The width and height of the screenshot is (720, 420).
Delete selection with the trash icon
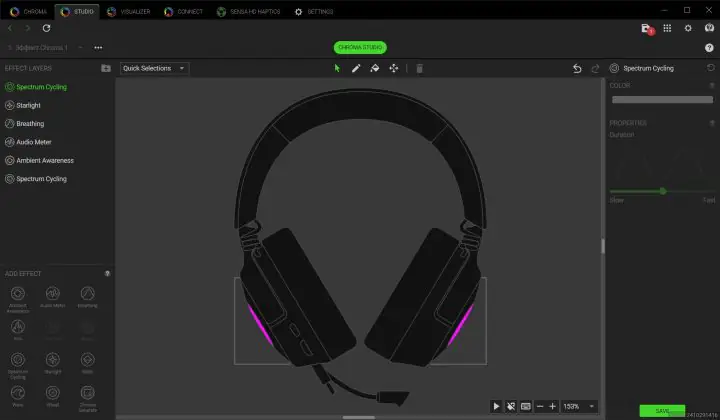tap(419, 68)
